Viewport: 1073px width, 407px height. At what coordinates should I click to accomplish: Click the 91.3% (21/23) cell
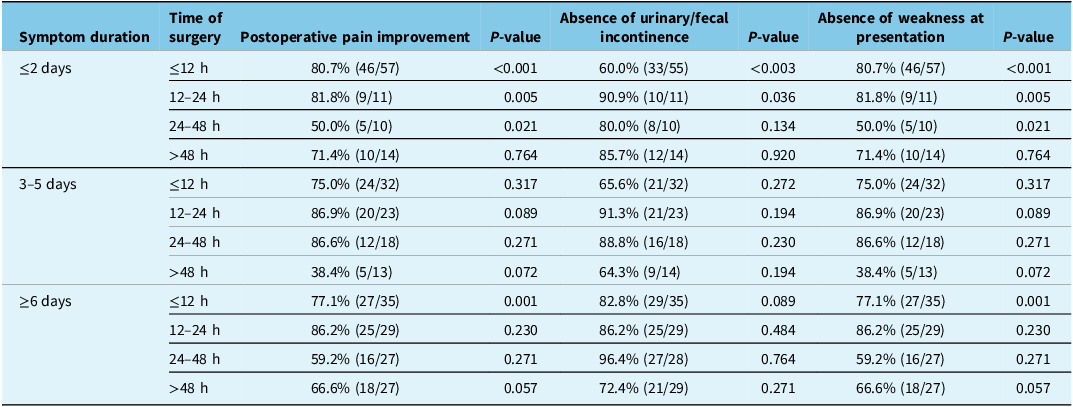coord(643,213)
